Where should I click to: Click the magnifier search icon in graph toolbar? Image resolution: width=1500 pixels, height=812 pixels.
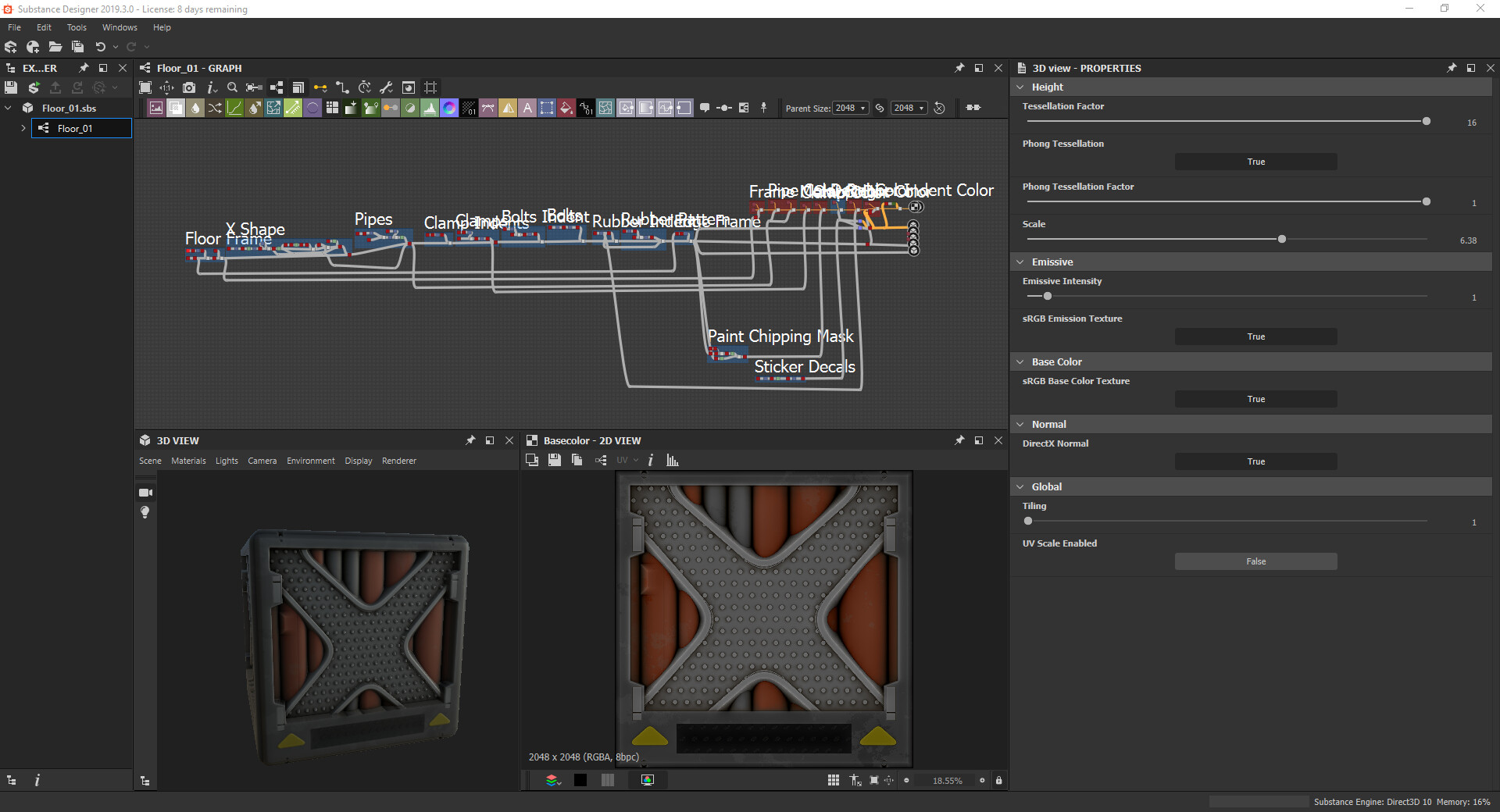tap(232, 87)
